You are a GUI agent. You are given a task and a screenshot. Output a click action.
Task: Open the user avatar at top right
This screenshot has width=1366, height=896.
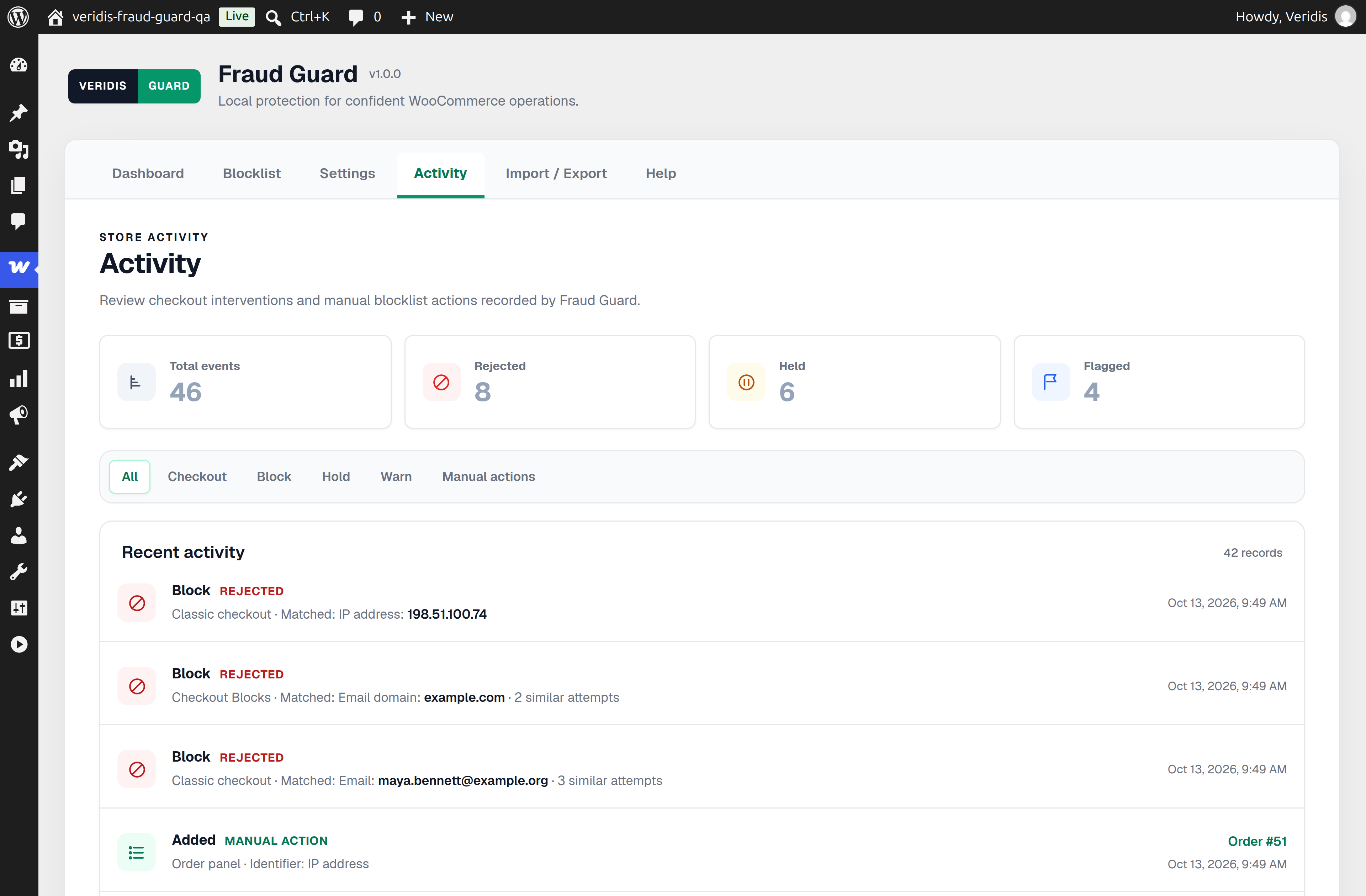(1345, 17)
